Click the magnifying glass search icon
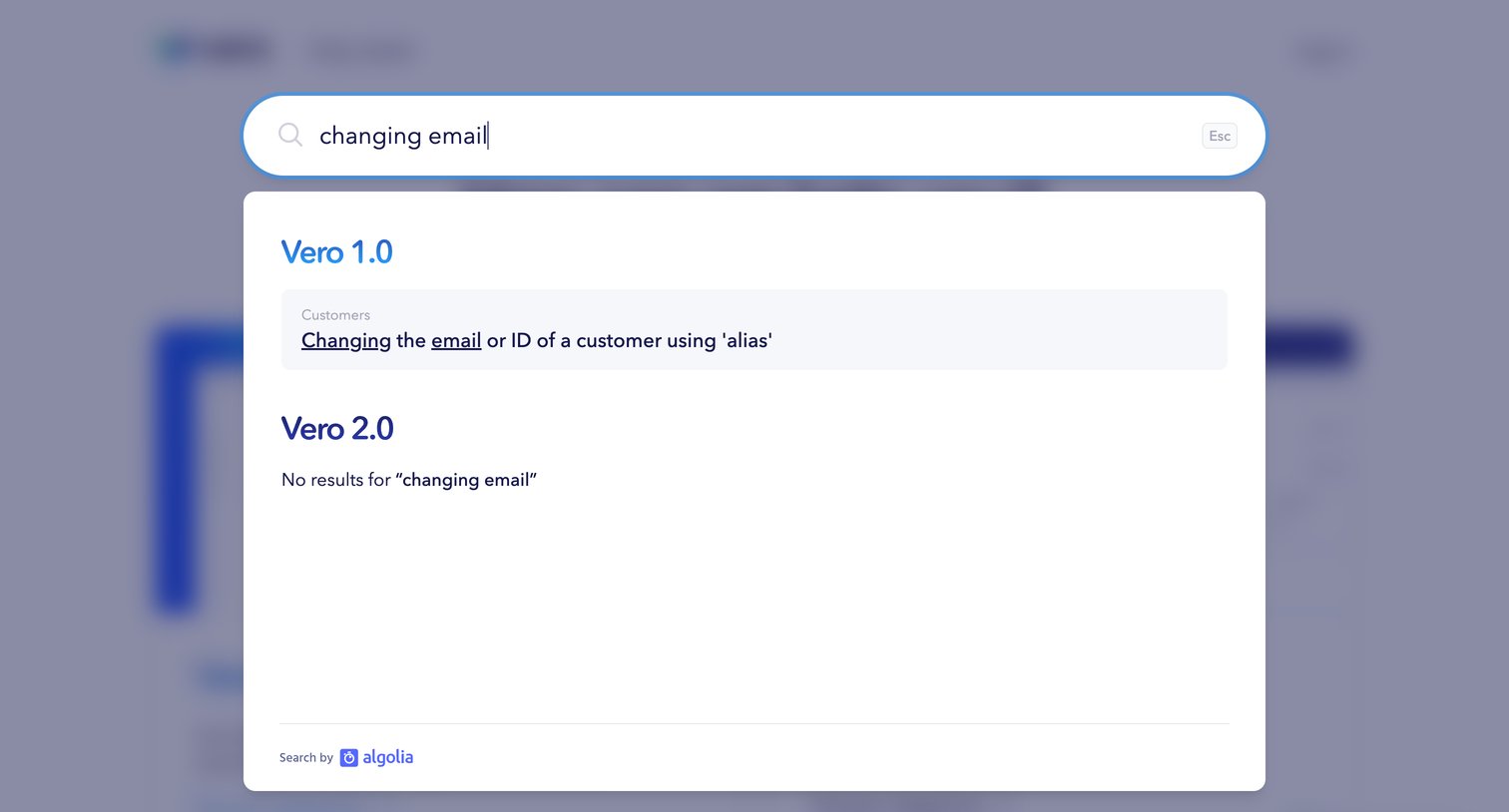 290,135
